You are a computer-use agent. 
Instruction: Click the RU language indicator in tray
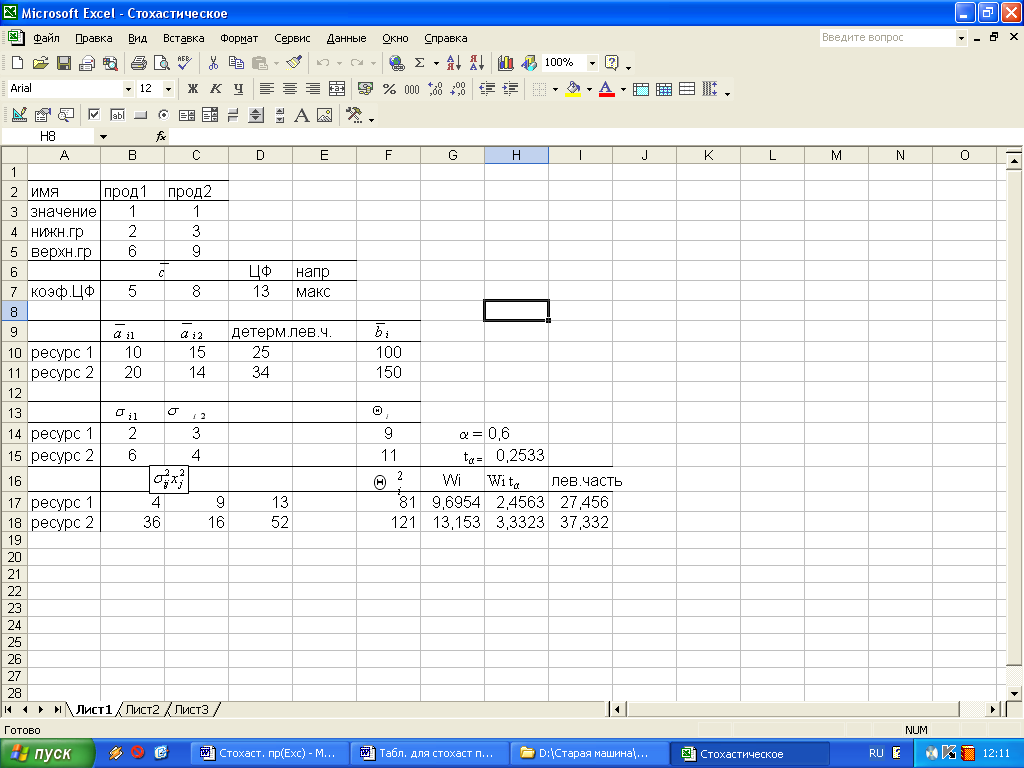[x=876, y=753]
